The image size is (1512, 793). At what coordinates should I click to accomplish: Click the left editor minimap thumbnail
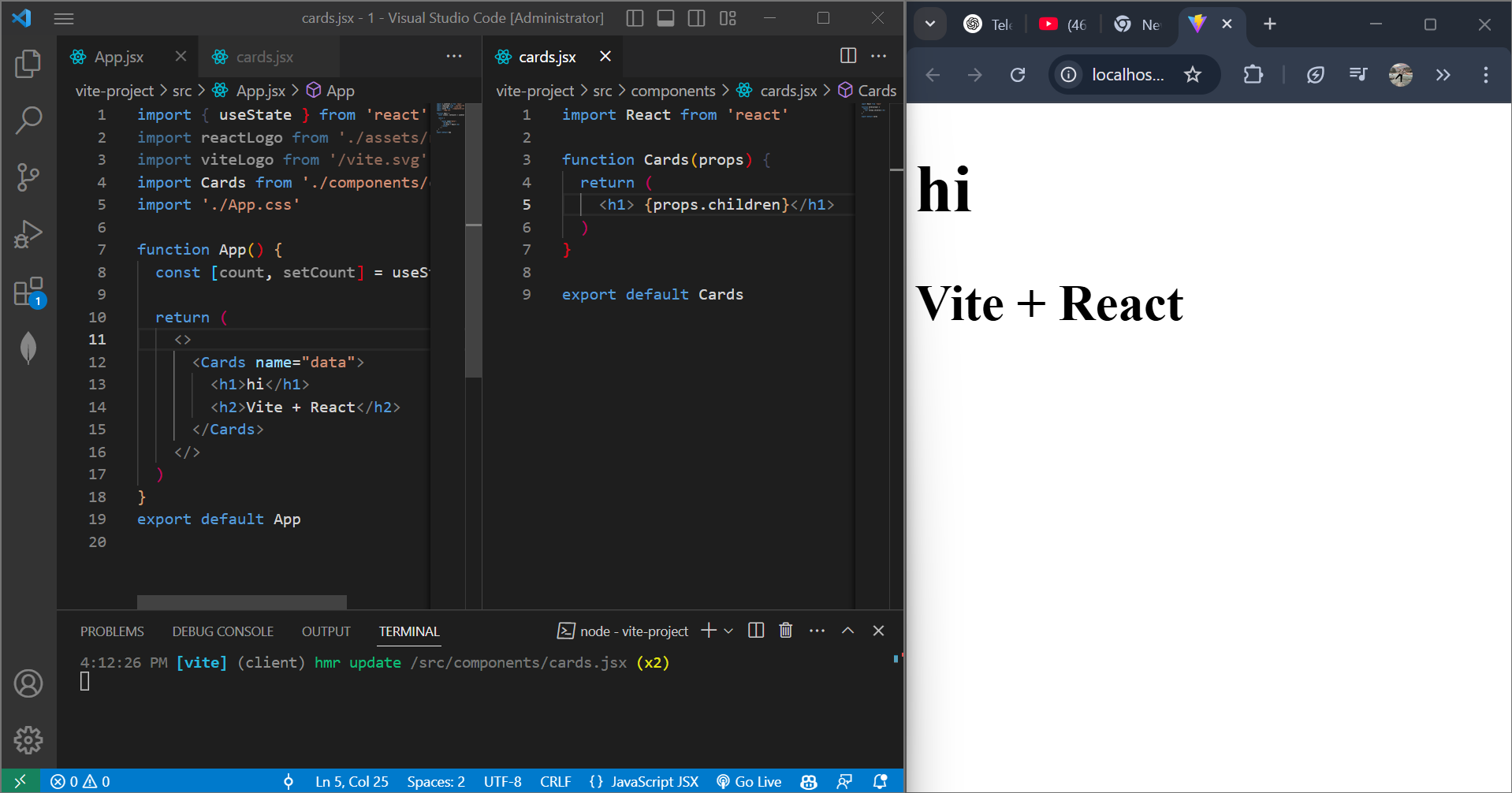[449, 117]
